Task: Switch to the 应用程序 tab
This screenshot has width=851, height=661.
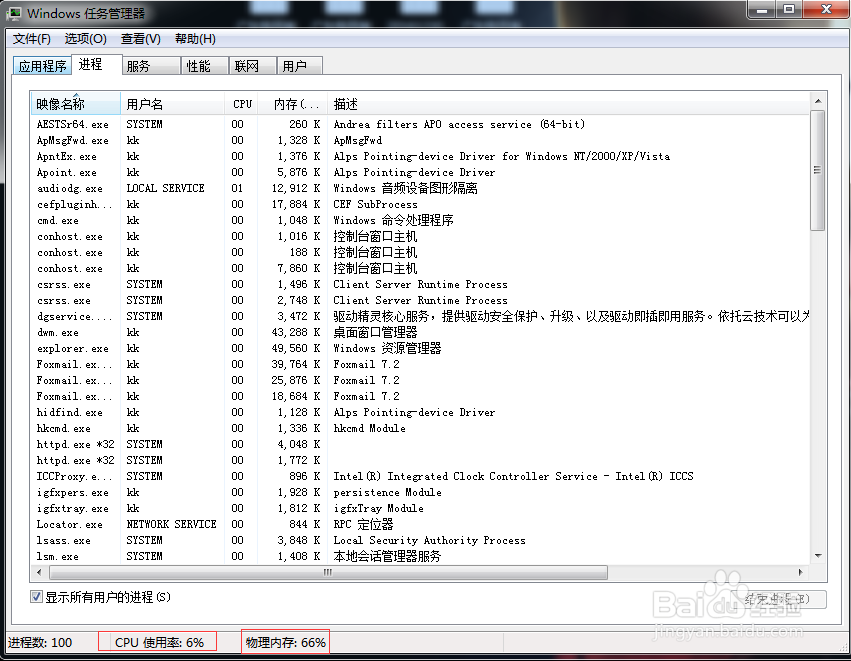Action: [42, 66]
